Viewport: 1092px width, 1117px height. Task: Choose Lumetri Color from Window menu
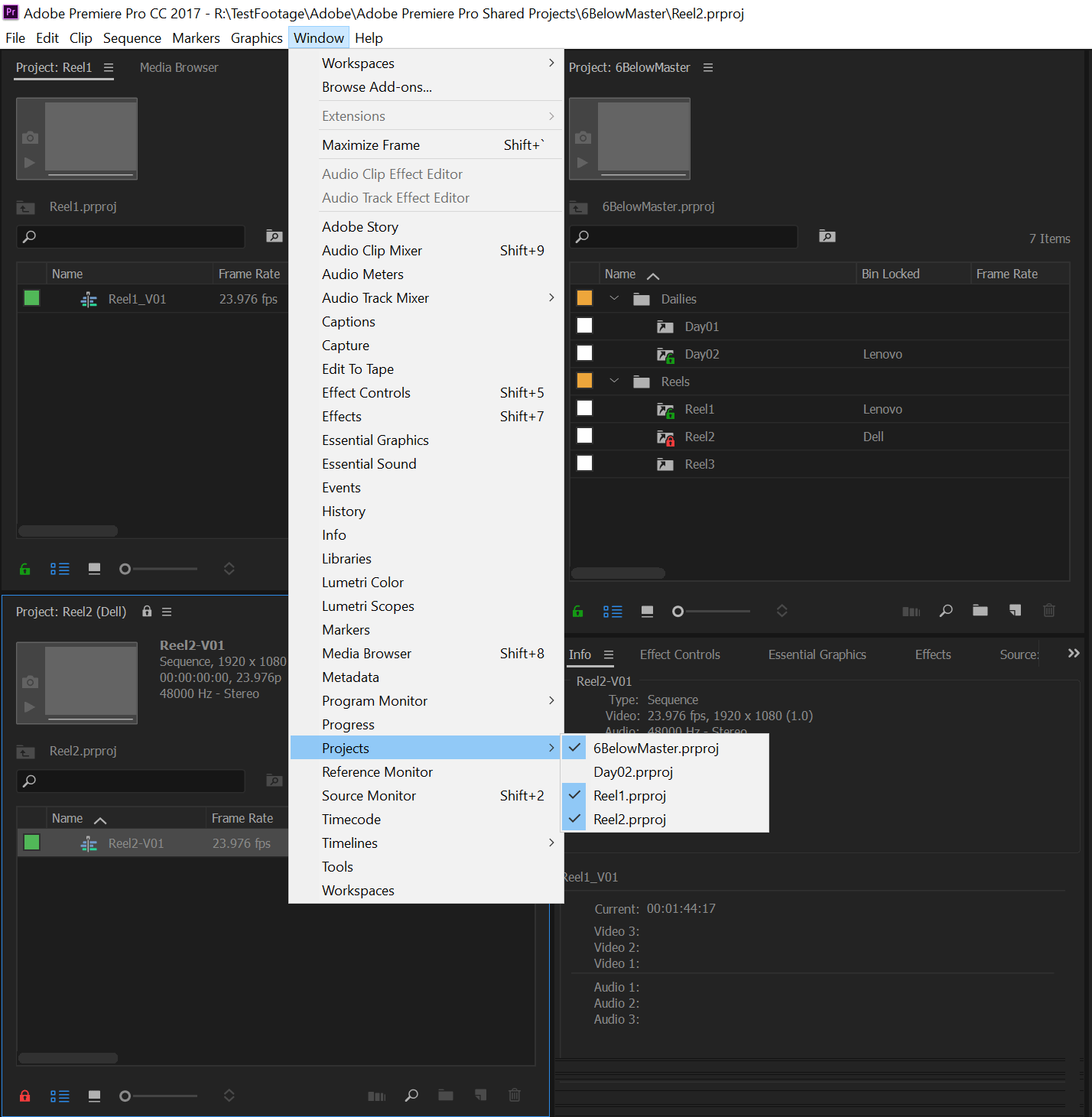tap(427, 583)
